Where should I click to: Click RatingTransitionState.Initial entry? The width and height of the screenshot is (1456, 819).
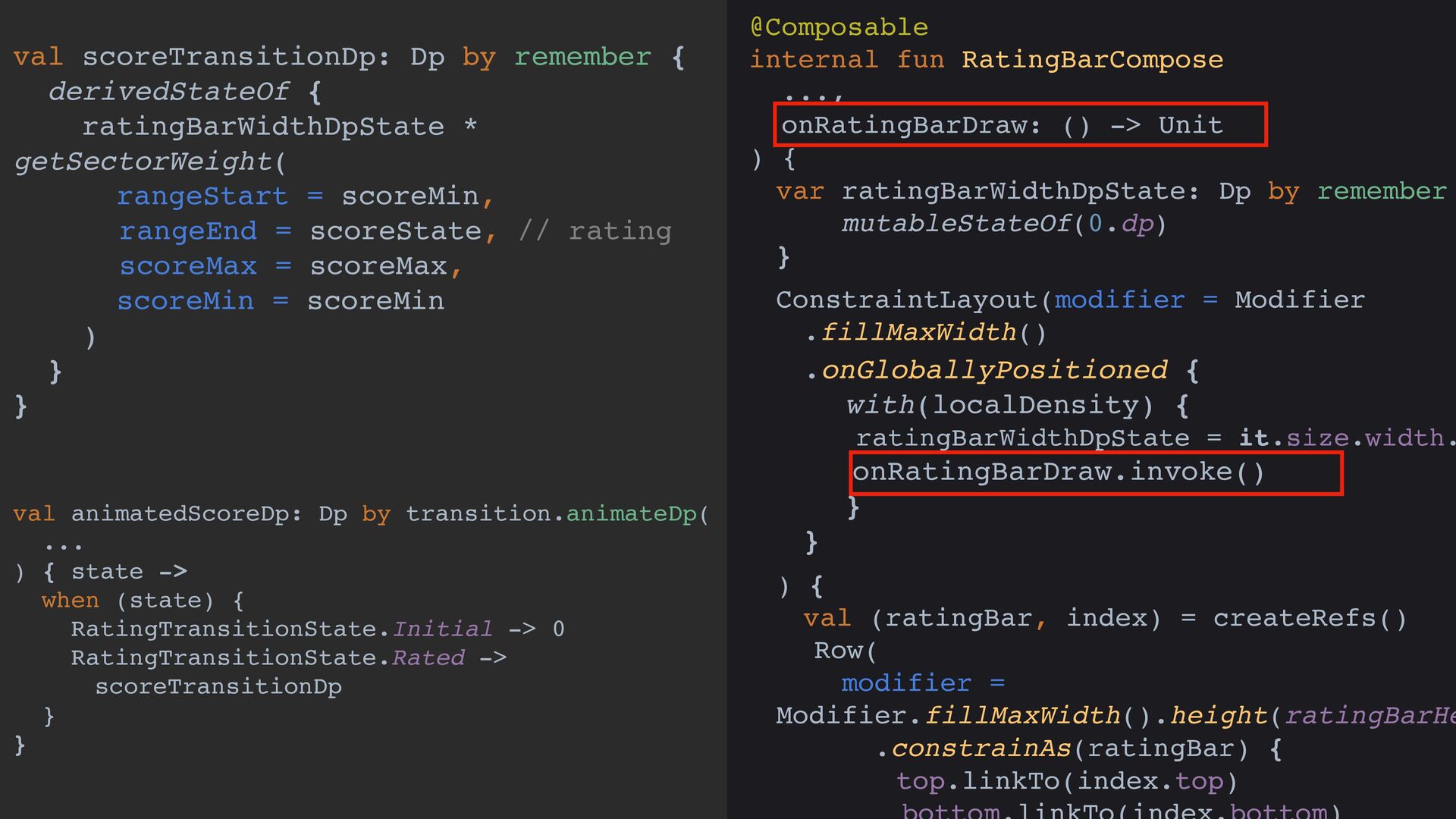point(281,629)
